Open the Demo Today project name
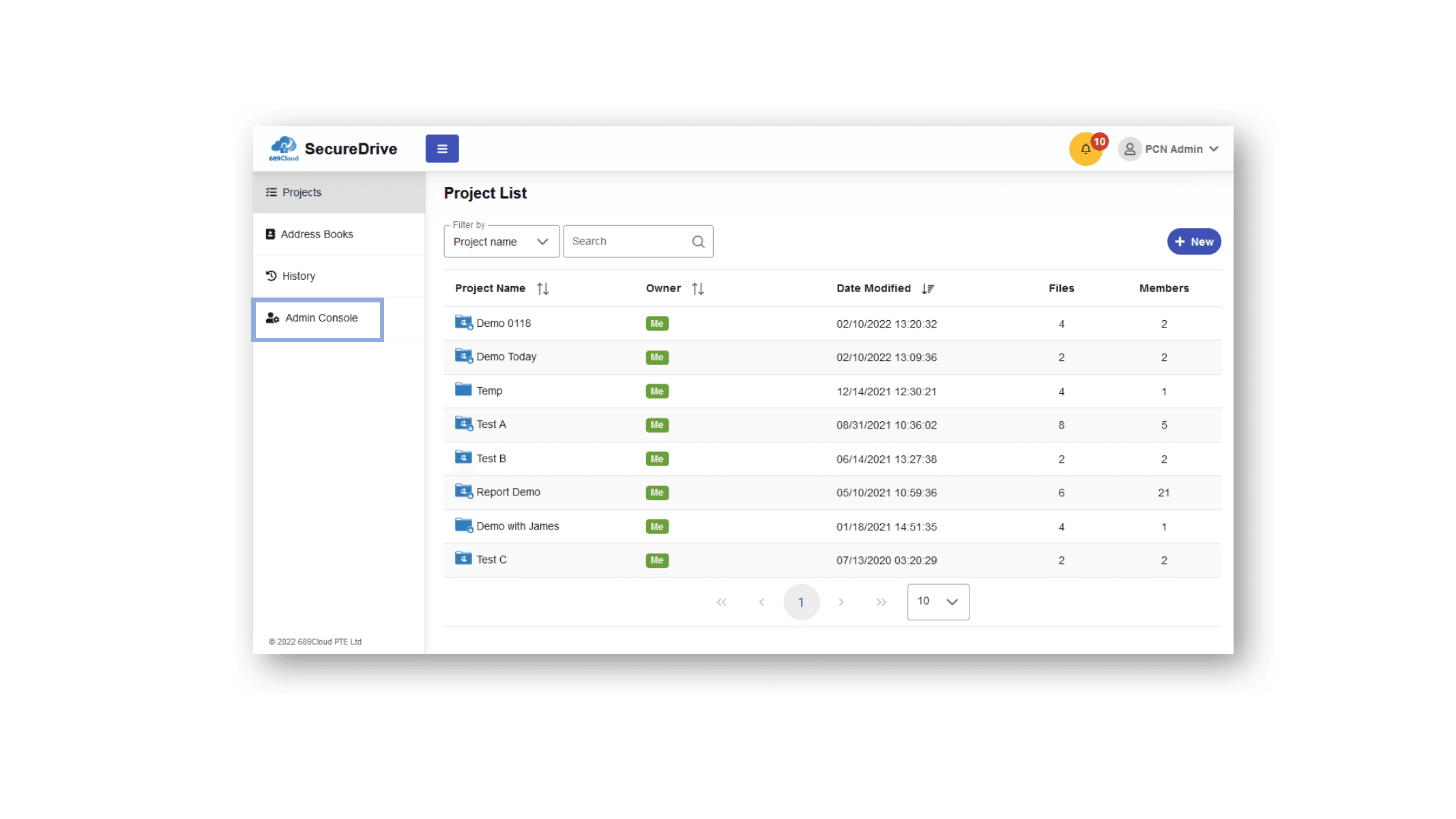Viewport: 1456px width, 819px height. [506, 357]
